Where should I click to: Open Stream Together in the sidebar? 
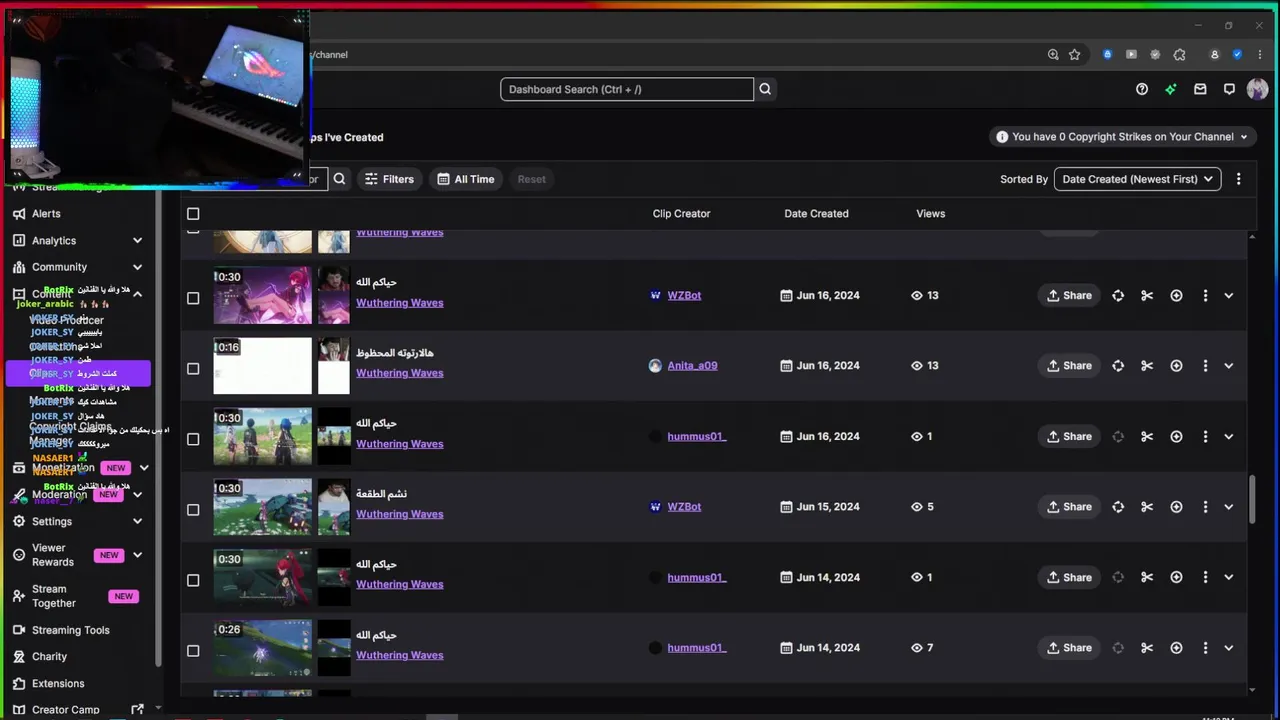coord(54,596)
